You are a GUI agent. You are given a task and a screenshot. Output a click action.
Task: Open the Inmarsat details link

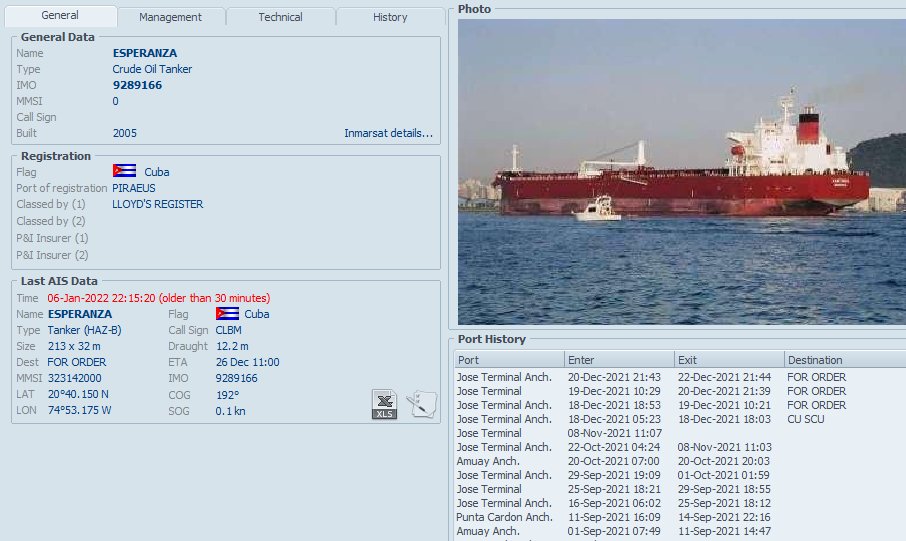[388, 133]
